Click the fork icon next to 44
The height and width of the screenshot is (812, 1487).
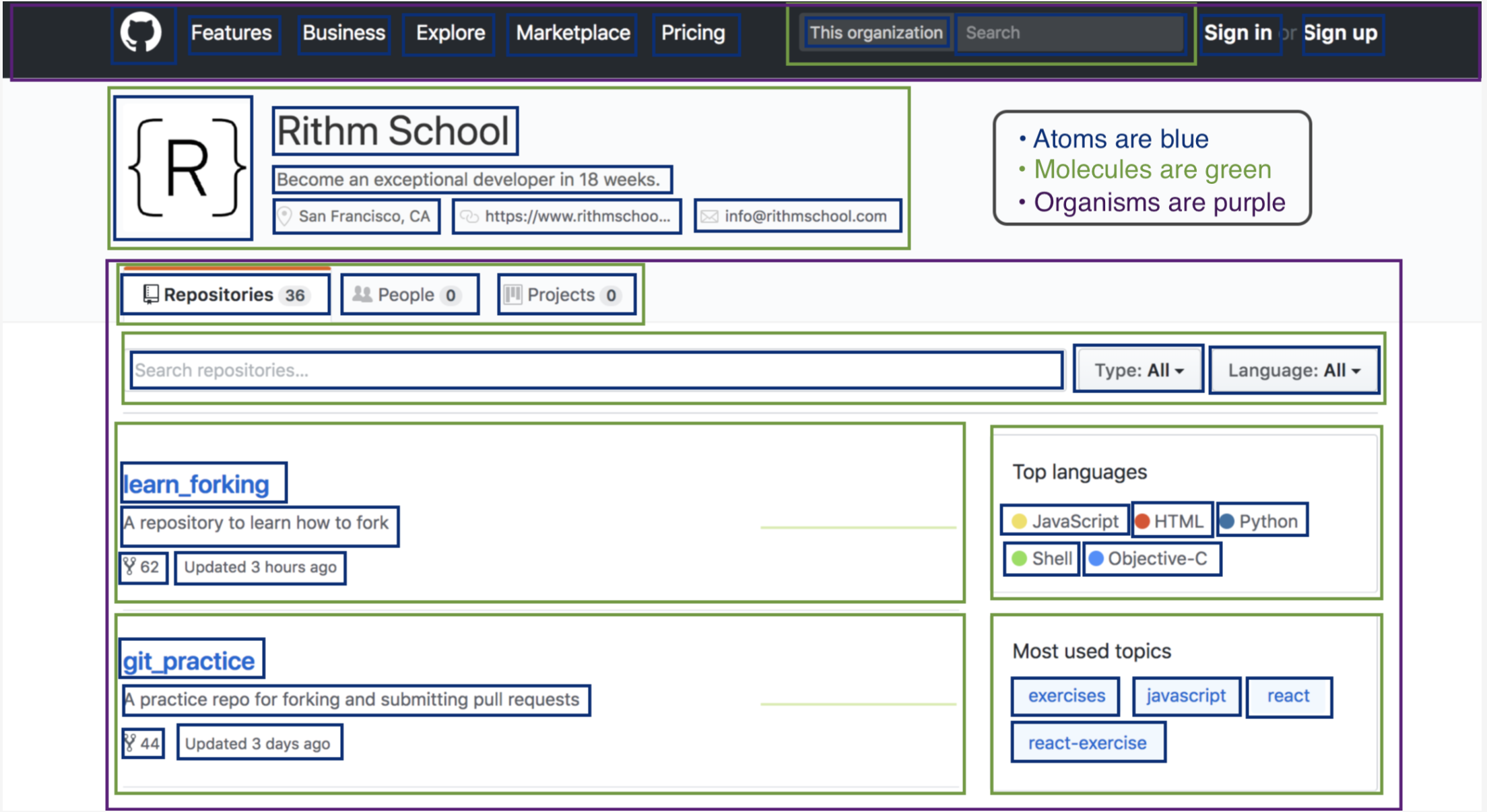click(x=130, y=743)
